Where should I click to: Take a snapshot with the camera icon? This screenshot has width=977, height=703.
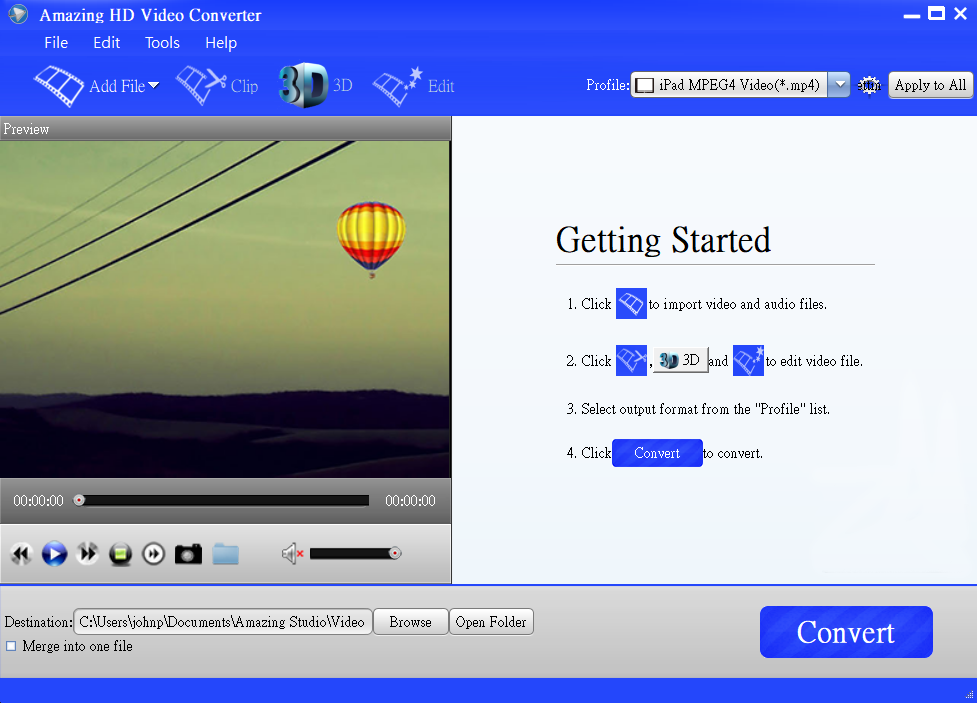click(x=188, y=553)
